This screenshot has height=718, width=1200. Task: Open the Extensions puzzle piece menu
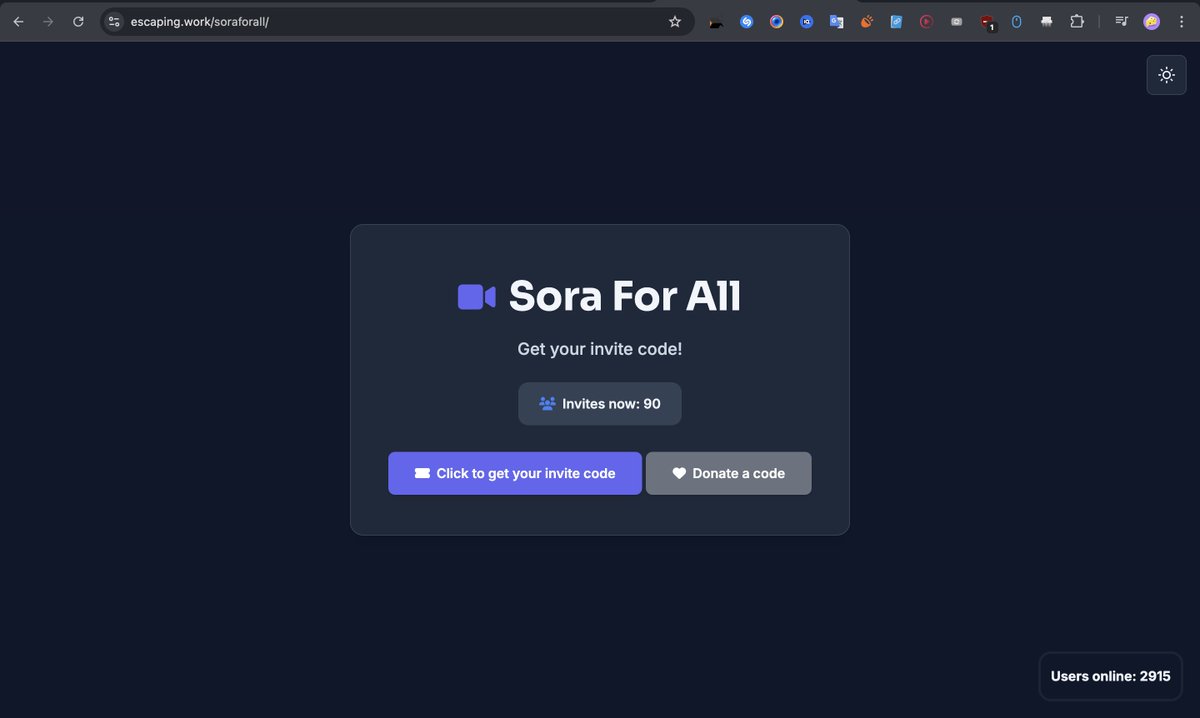[x=1077, y=21]
